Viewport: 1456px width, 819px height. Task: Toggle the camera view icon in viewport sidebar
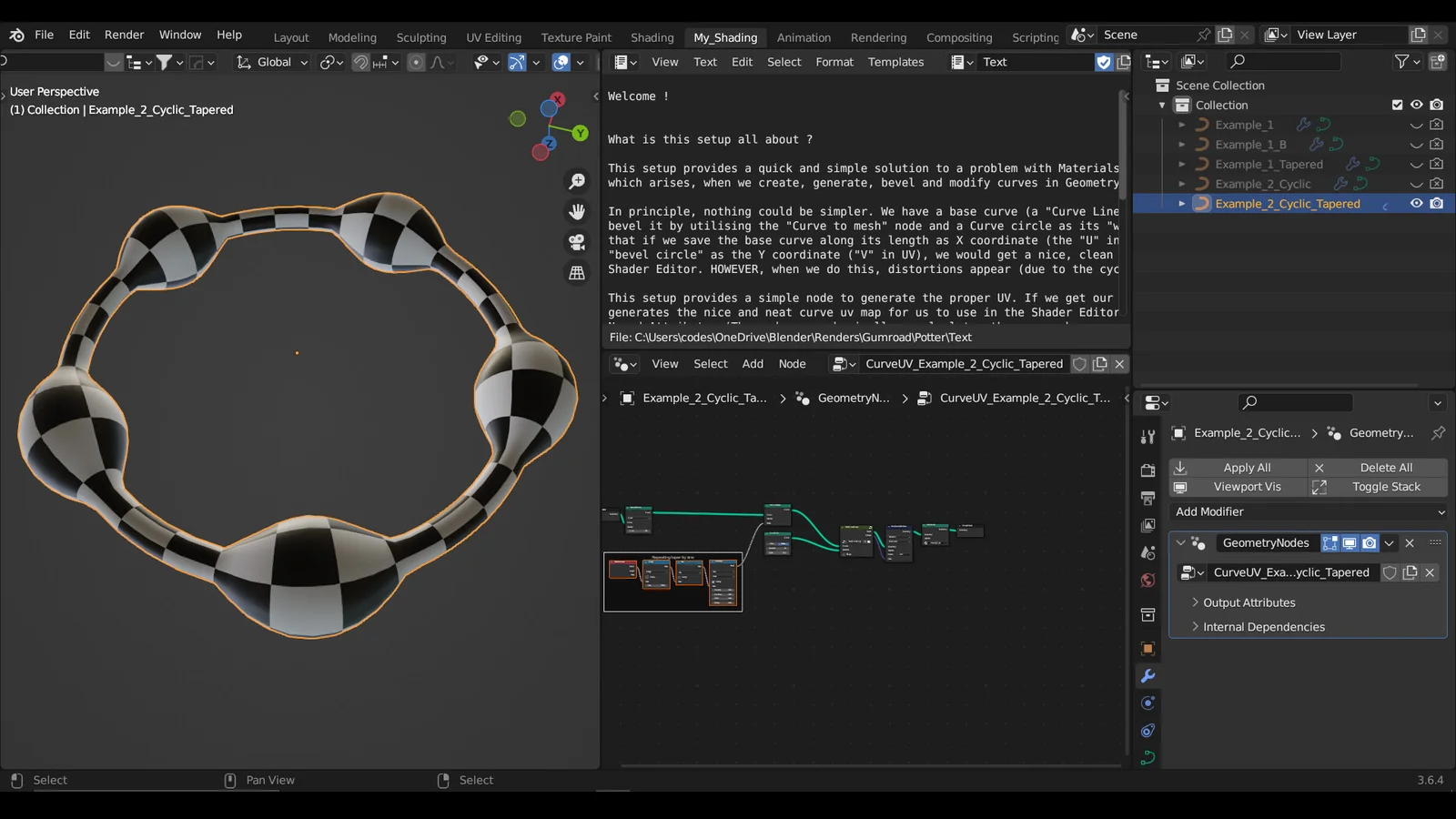tap(577, 244)
